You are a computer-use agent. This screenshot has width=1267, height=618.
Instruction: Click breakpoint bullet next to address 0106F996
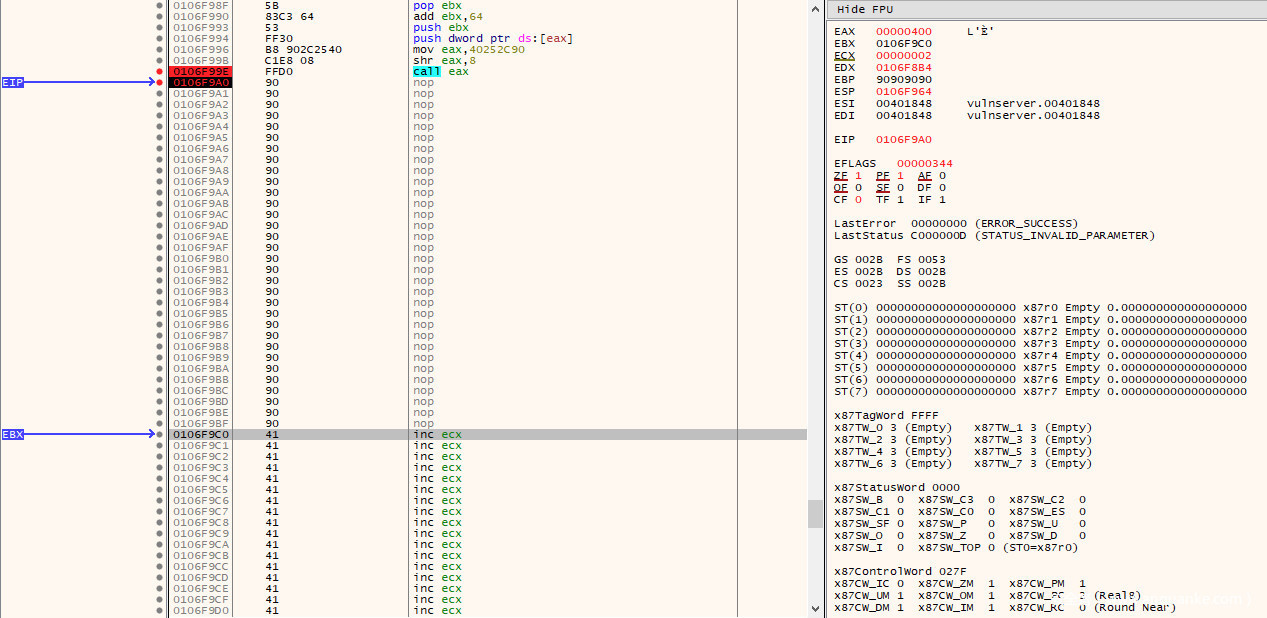(x=160, y=49)
